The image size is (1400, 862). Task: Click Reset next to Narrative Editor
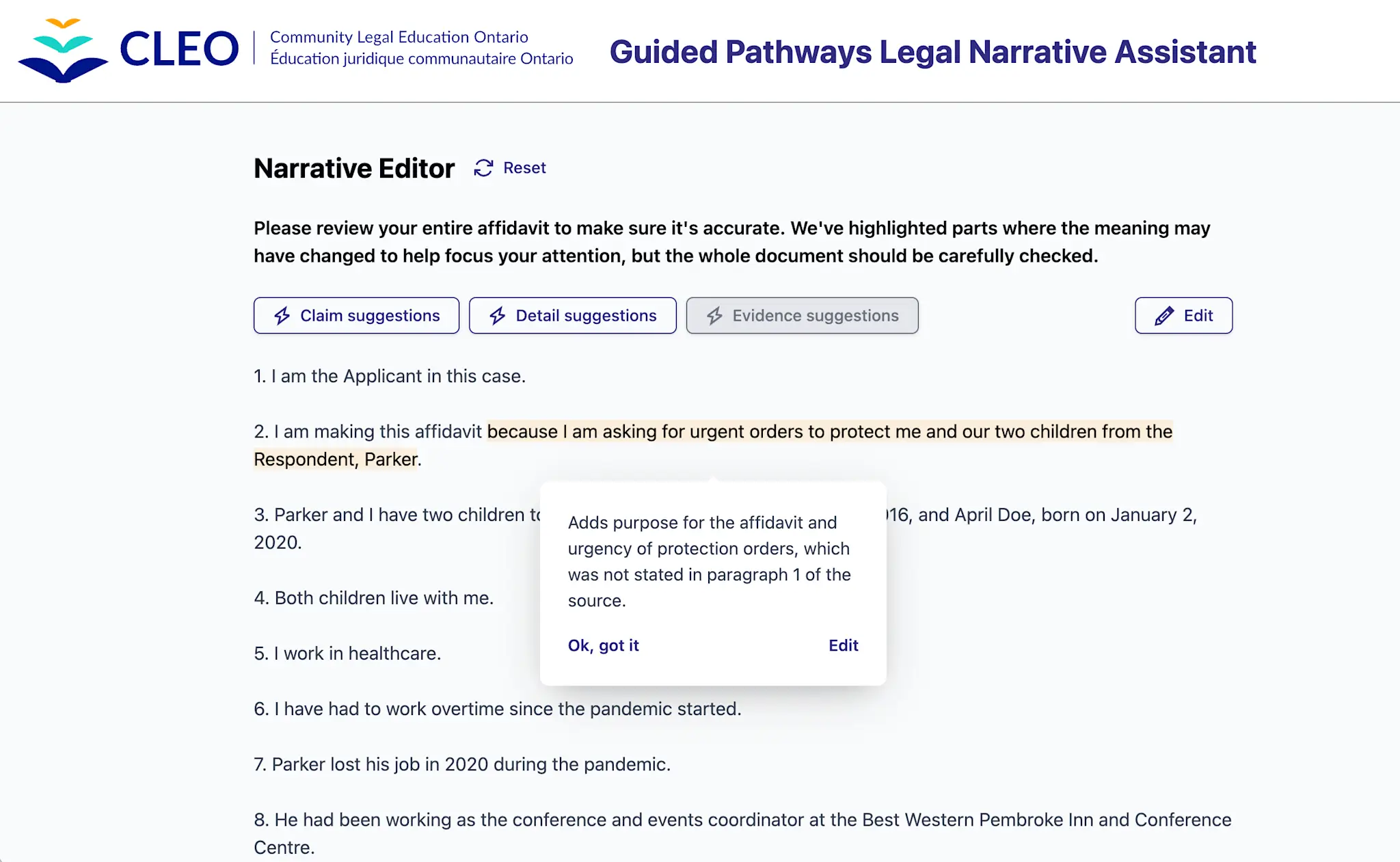tap(524, 167)
